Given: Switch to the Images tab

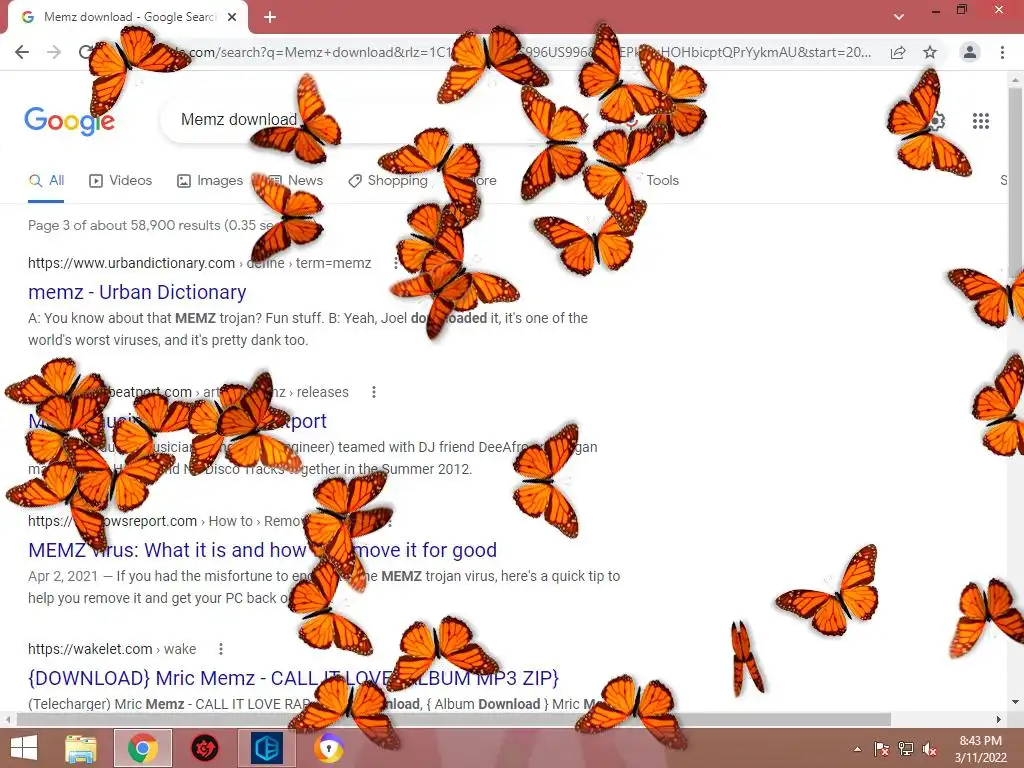Looking at the screenshot, I should (x=210, y=181).
